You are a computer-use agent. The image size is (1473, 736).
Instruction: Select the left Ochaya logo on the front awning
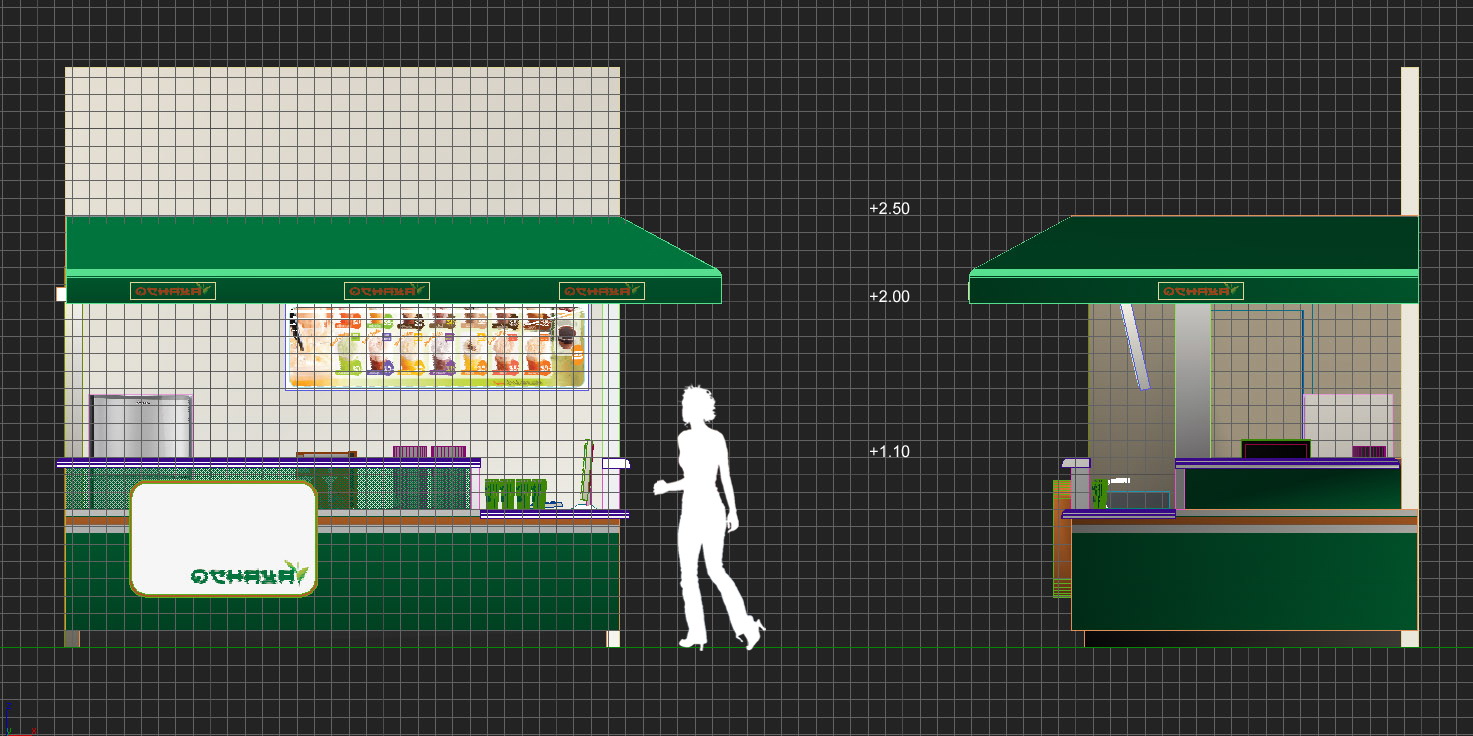172,291
